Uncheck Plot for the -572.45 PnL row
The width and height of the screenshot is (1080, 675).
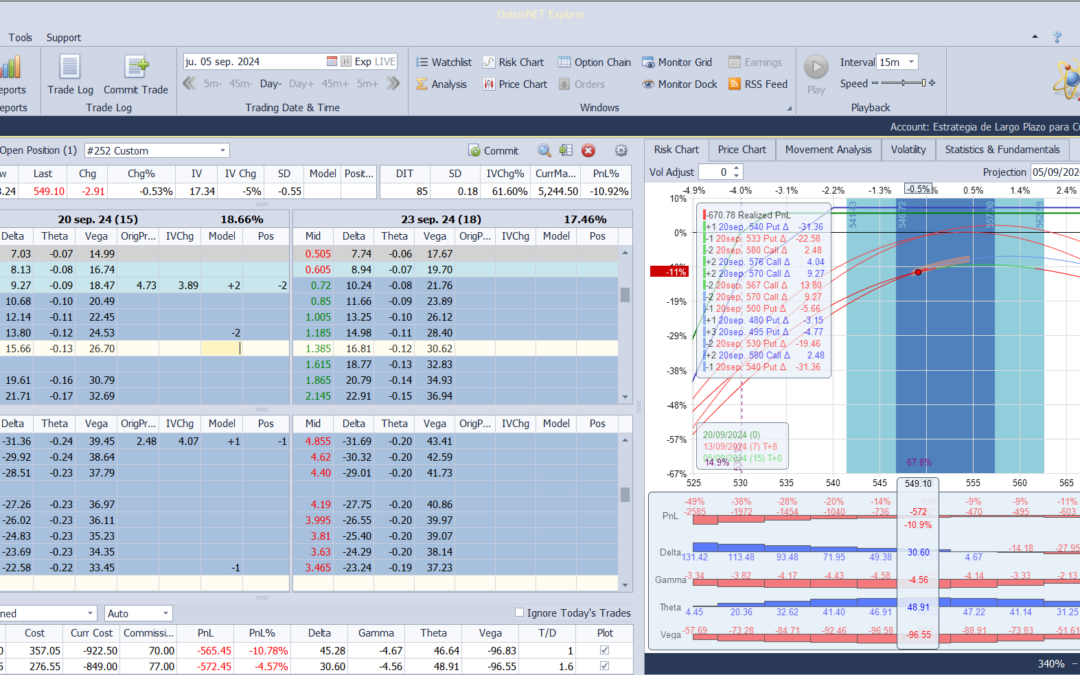point(604,666)
